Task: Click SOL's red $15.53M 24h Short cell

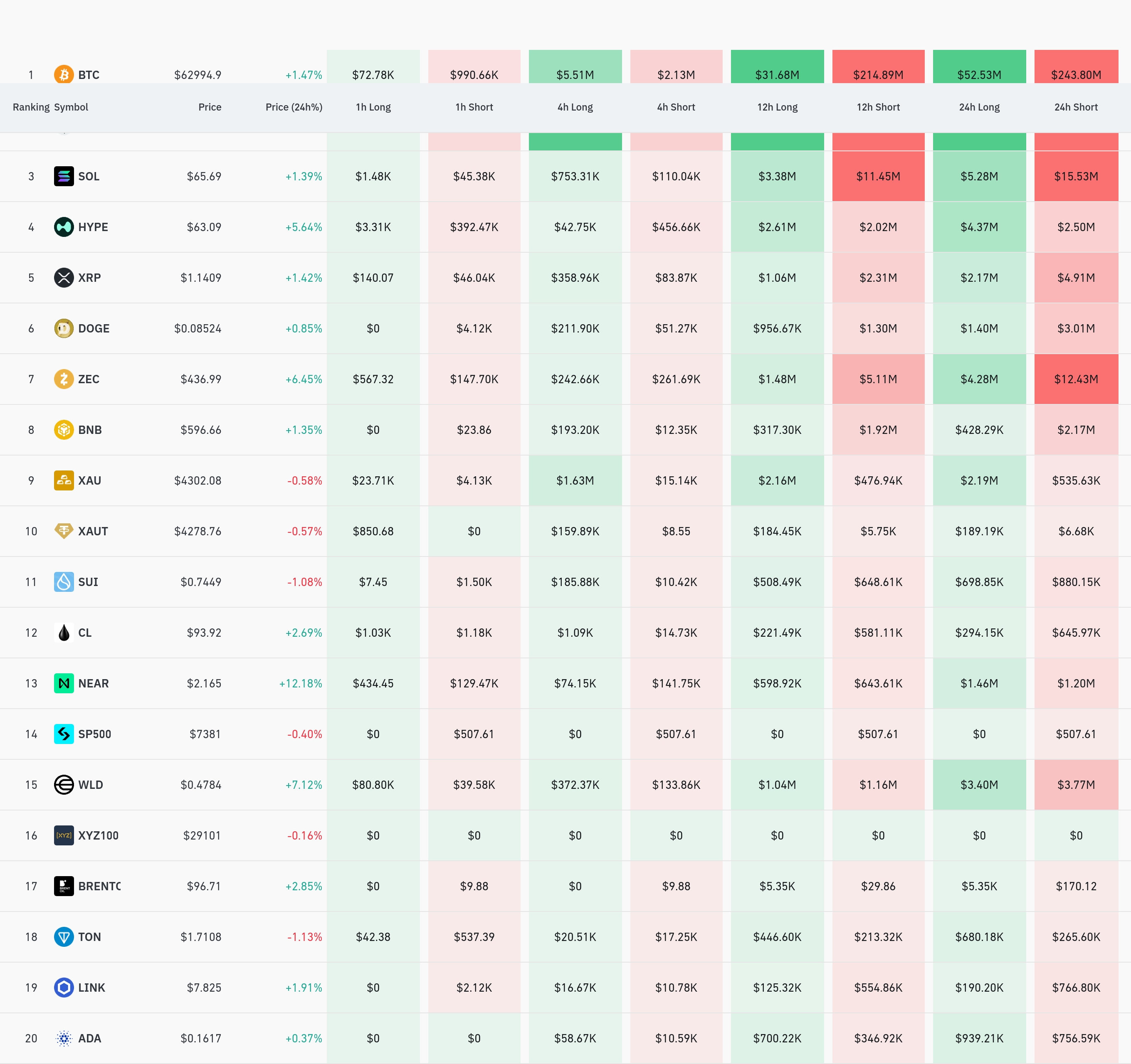Action: pyautogui.click(x=1076, y=176)
